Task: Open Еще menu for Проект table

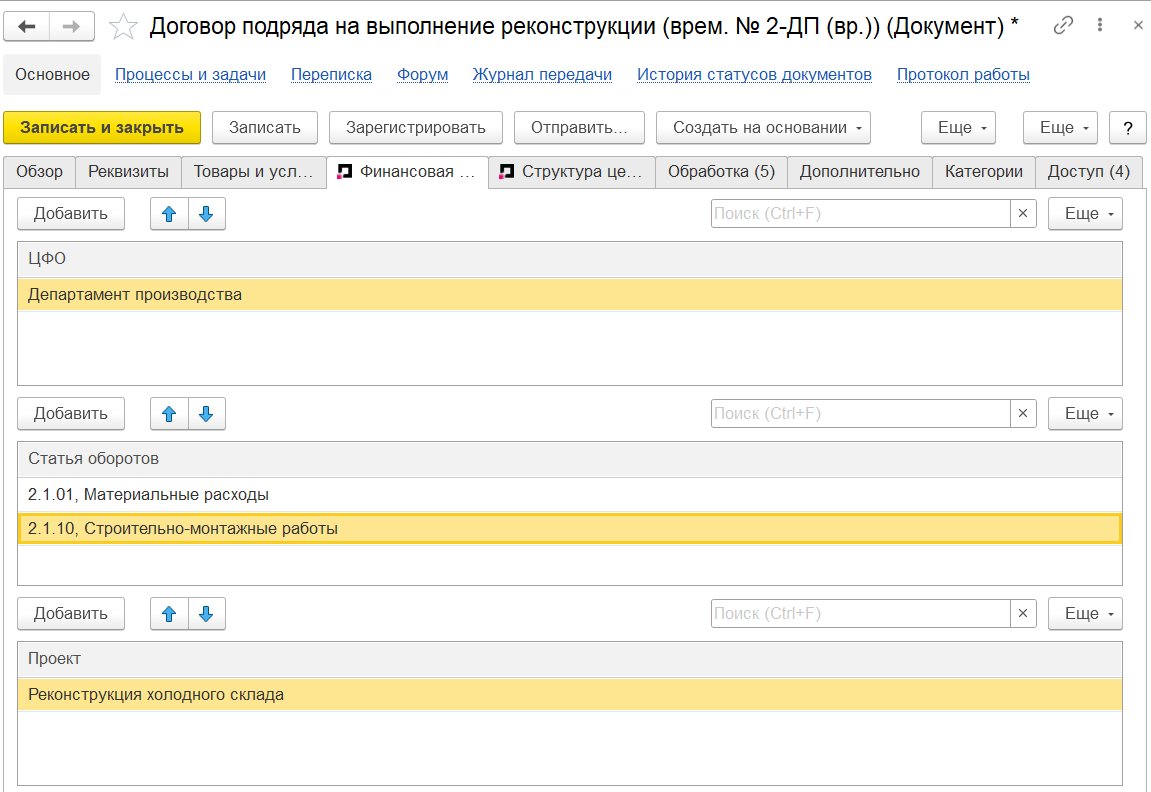Action: pyautogui.click(x=1085, y=614)
